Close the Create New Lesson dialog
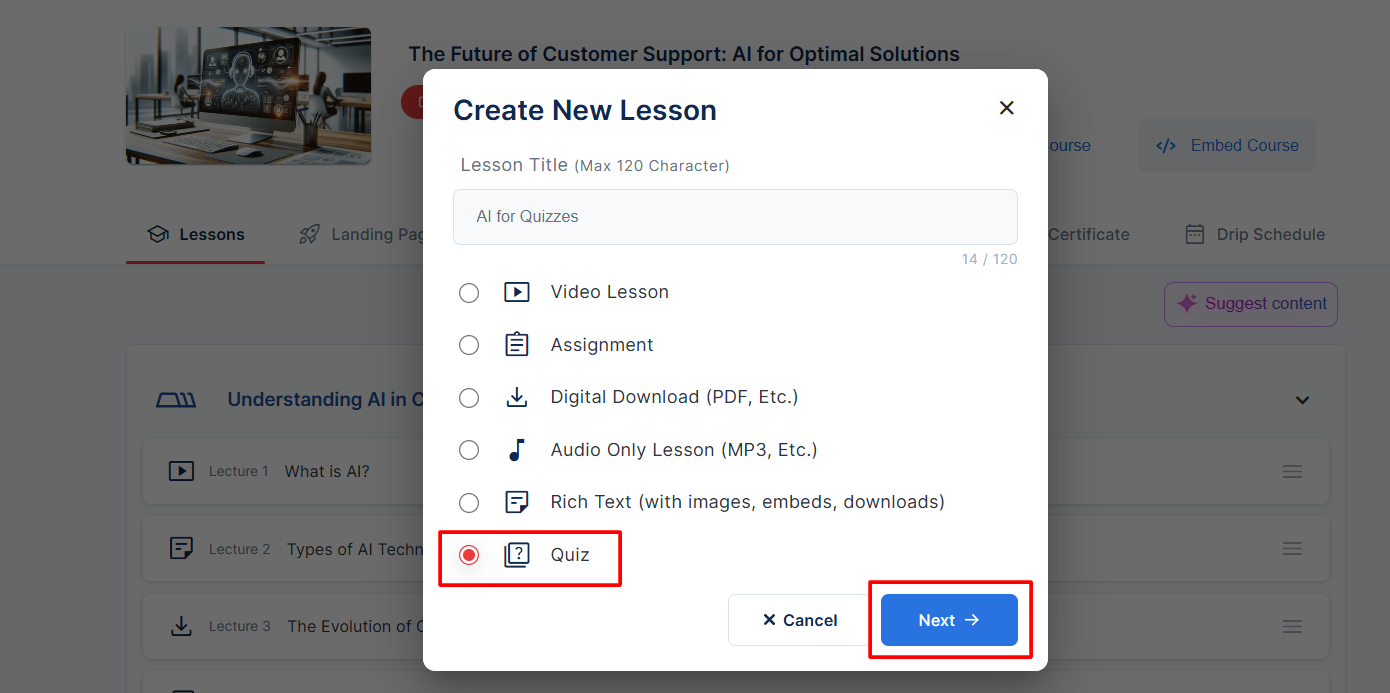This screenshot has height=693, width=1390. coord(1007,108)
